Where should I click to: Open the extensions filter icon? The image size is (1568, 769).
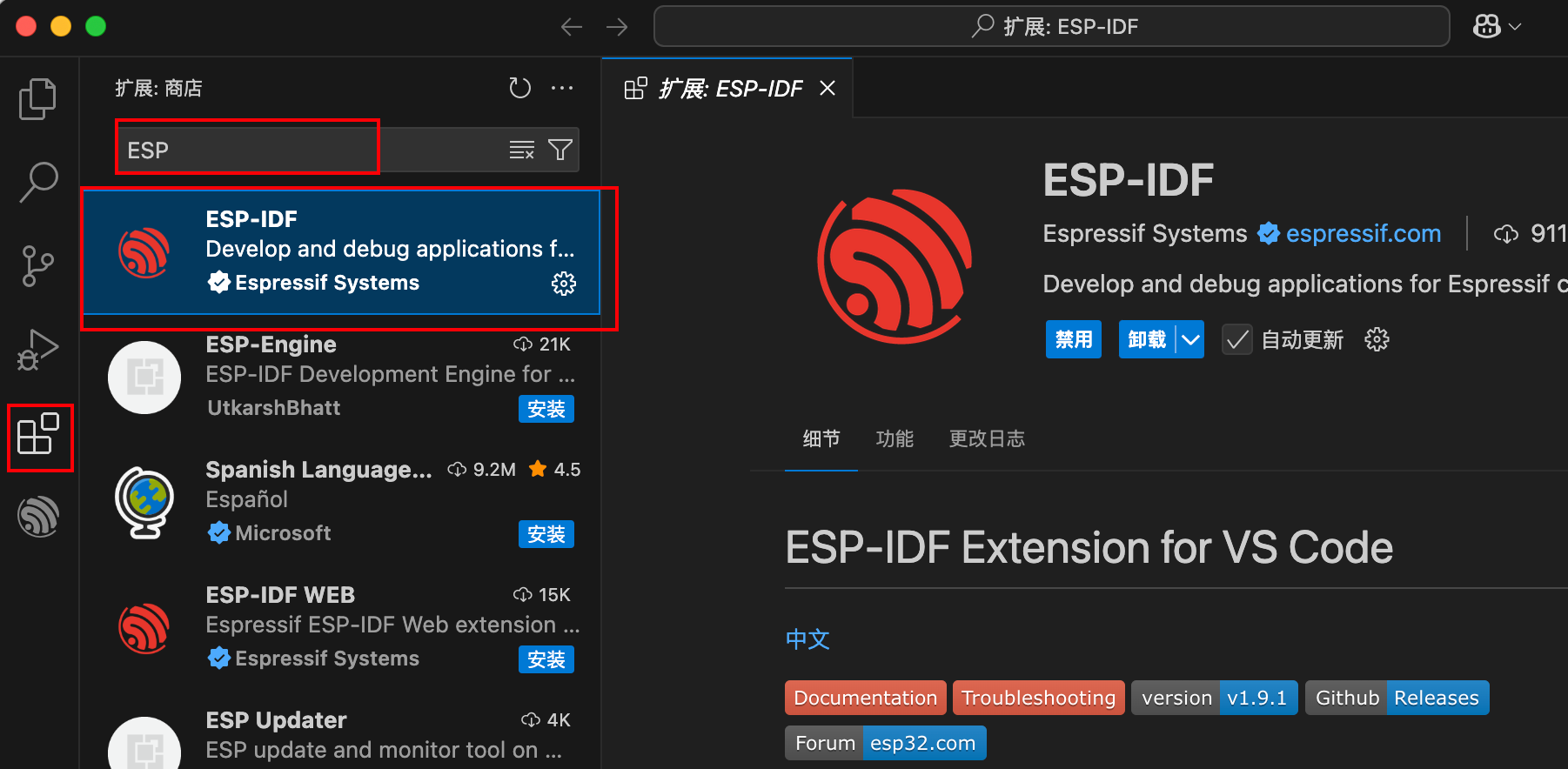560,150
